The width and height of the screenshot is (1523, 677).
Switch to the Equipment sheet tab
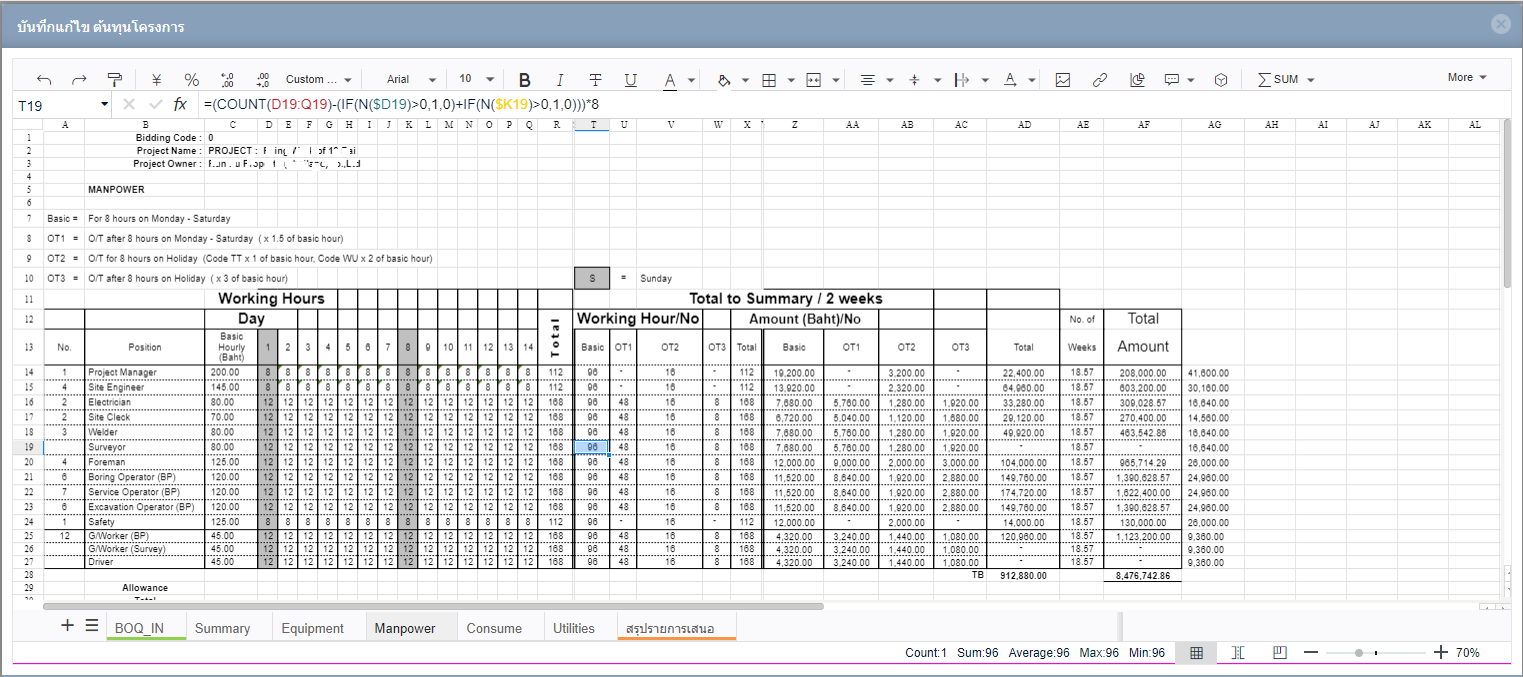click(312, 628)
